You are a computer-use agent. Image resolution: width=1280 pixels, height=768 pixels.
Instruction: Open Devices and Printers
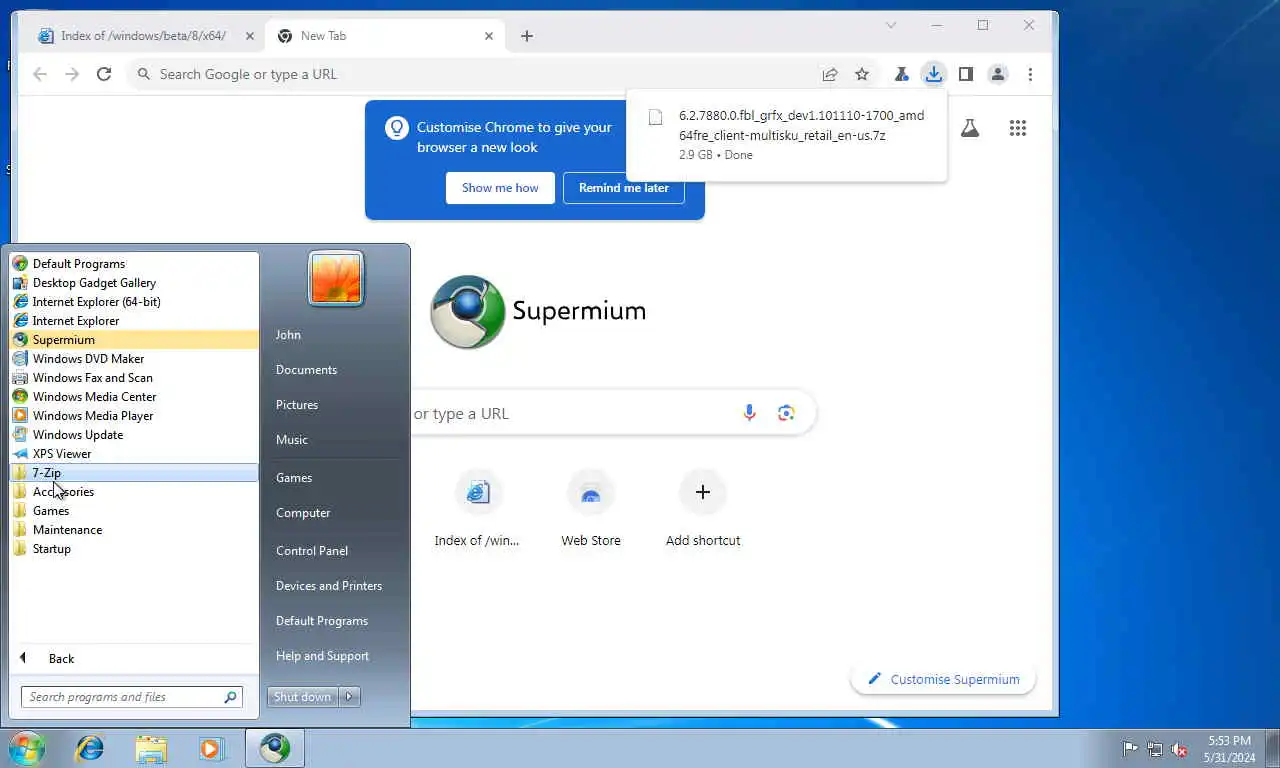coord(329,586)
